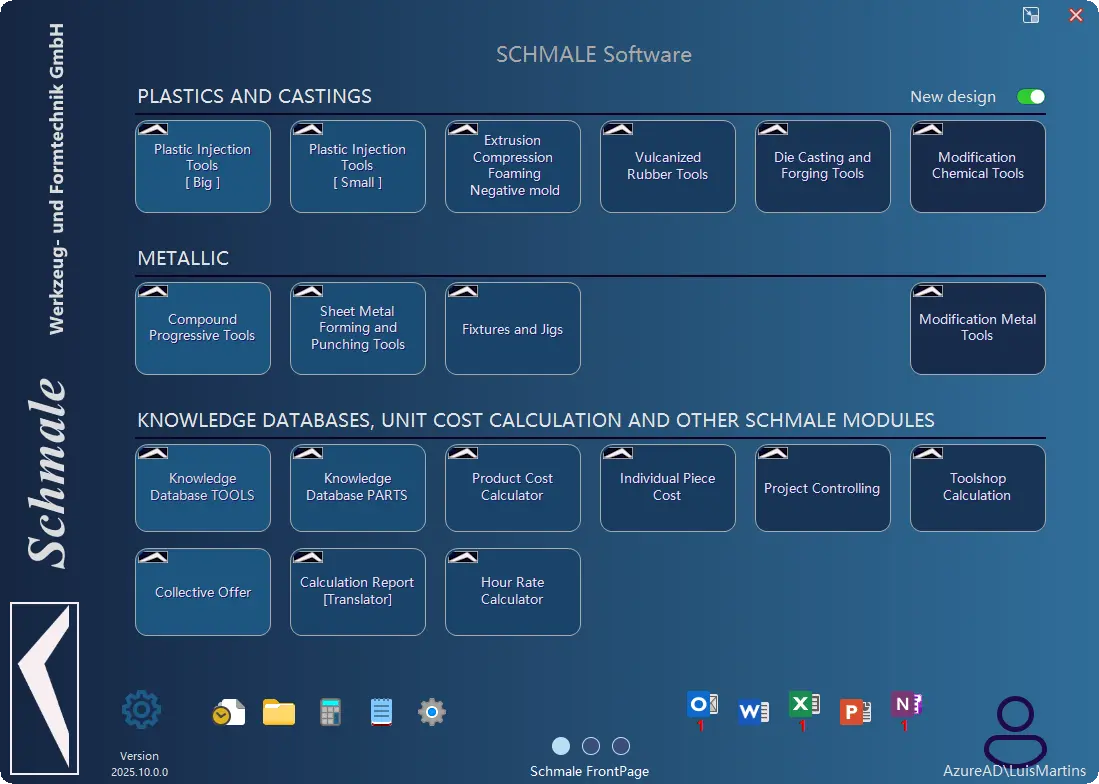
Task: Launch Word from the bottom shortcut icons
Action: (x=753, y=712)
